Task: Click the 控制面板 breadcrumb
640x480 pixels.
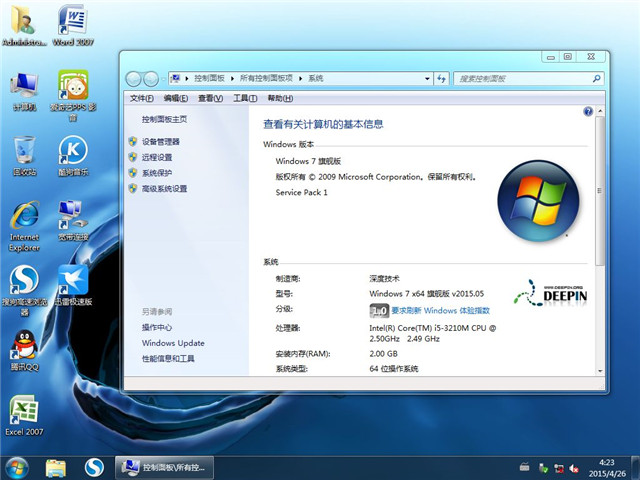Action: [x=209, y=78]
